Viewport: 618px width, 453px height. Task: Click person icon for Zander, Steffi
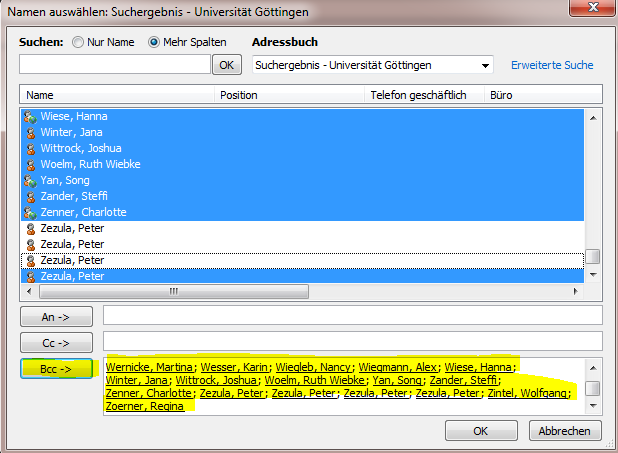30,197
